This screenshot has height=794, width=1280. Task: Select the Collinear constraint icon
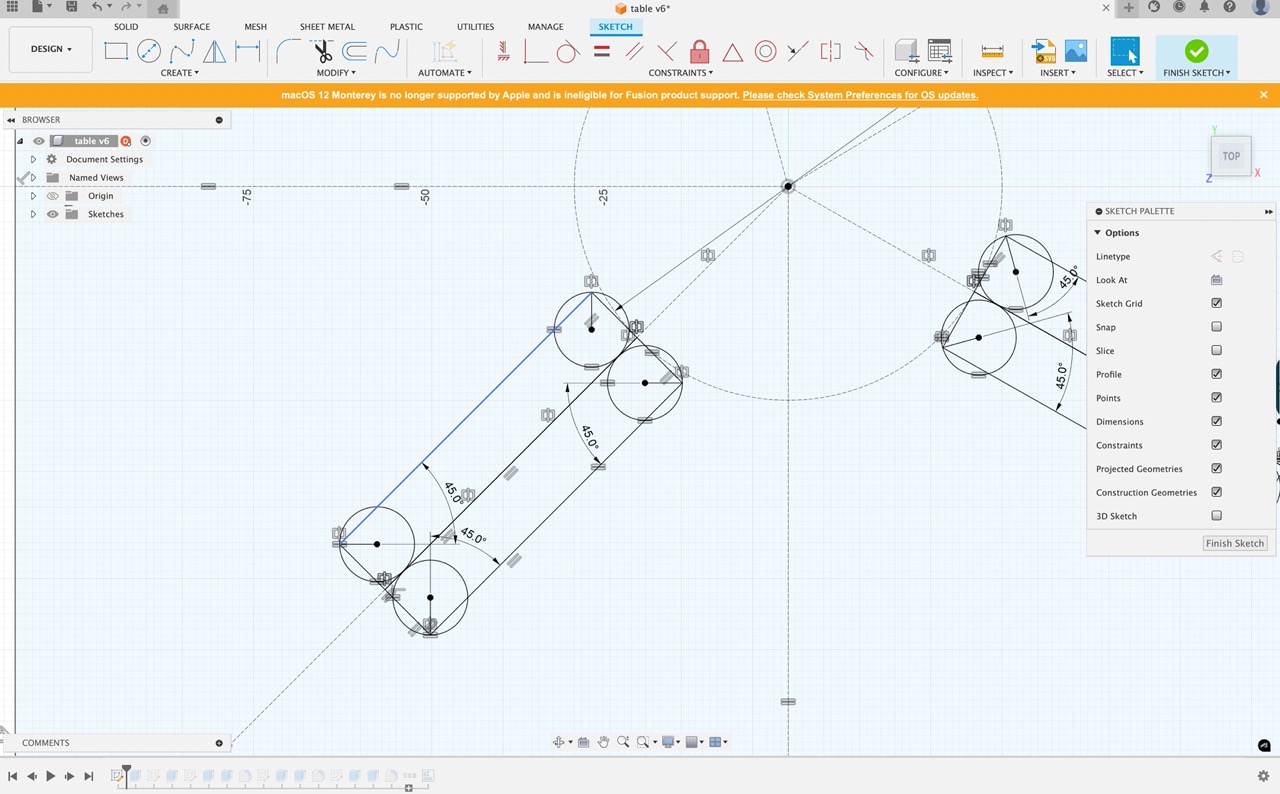(x=797, y=51)
